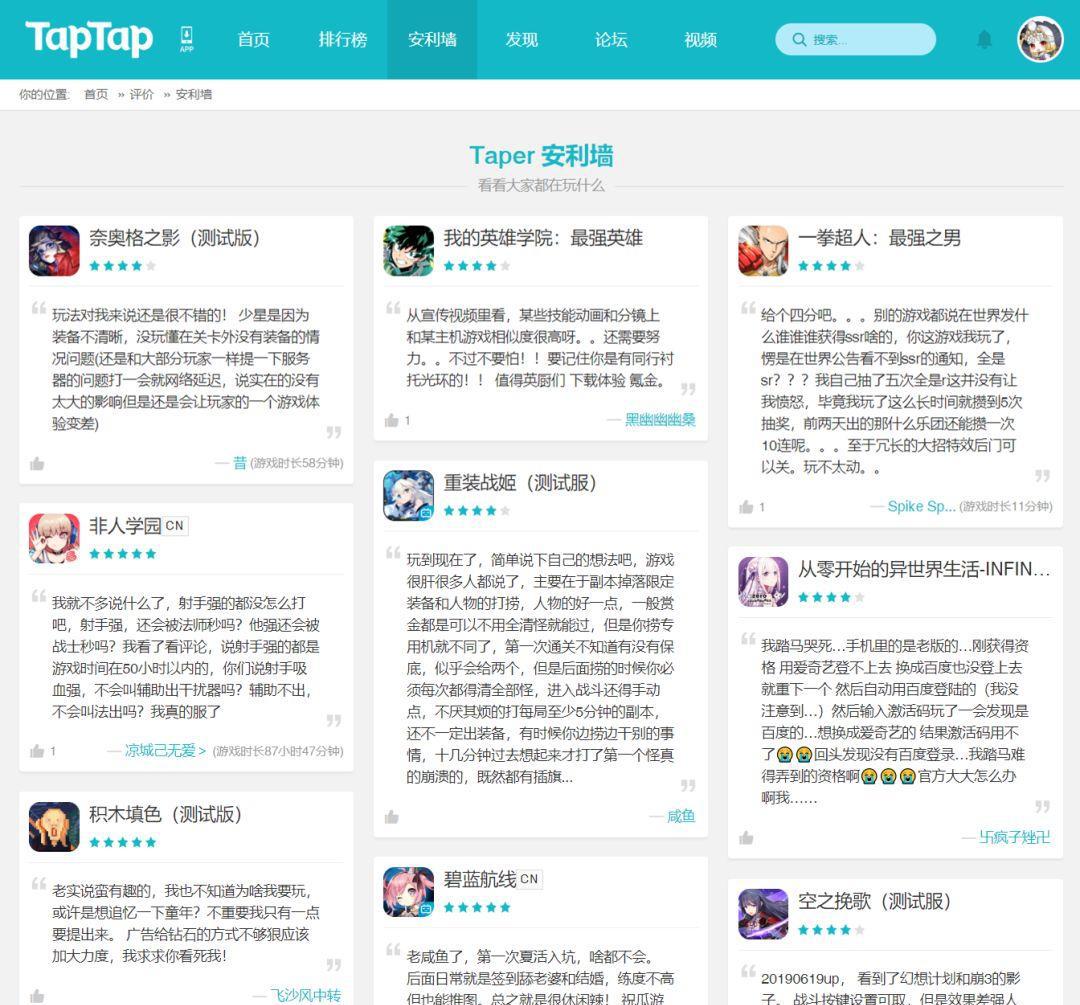Viewport: 1080px width, 1005px height.
Task: Click the playtime text '(游戏时长87小时47分钟)'
Action: pyautogui.click(x=278, y=751)
